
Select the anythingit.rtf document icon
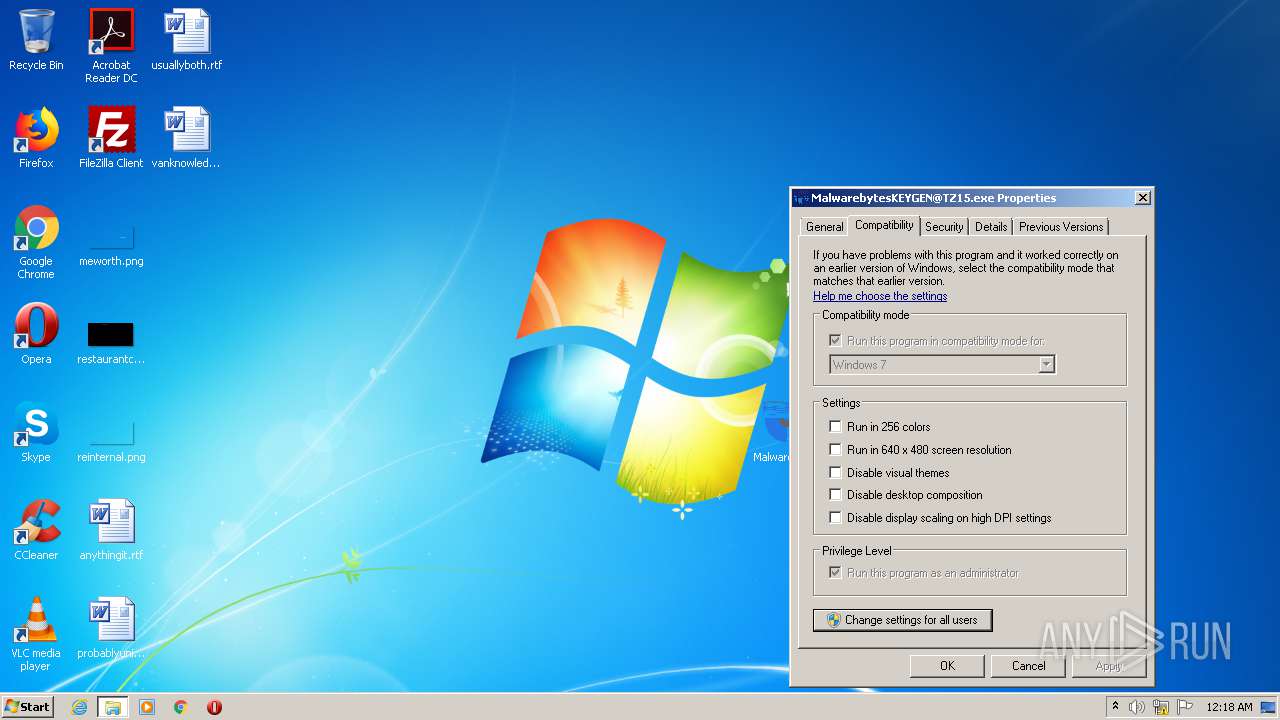point(111,530)
